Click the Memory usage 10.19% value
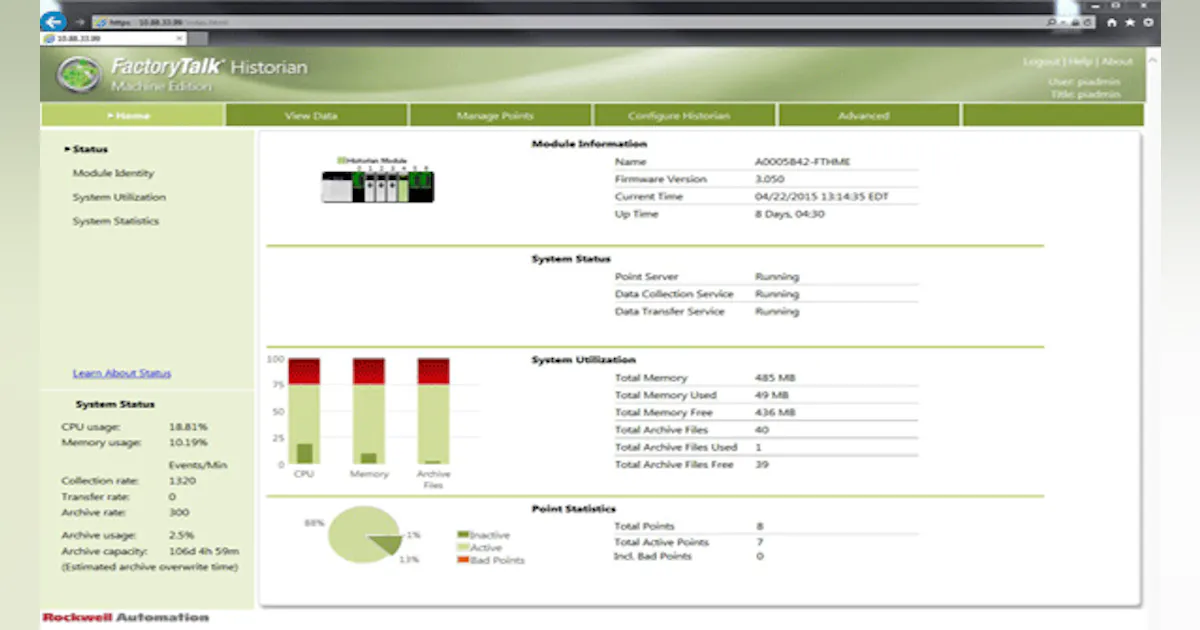This screenshot has height=630, width=1200. click(188, 442)
